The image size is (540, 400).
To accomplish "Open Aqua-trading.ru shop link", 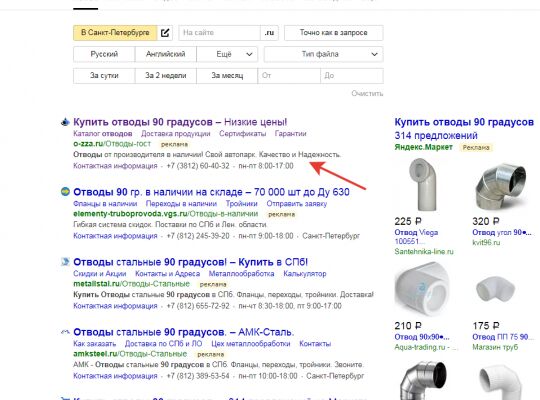I will point(426,347).
